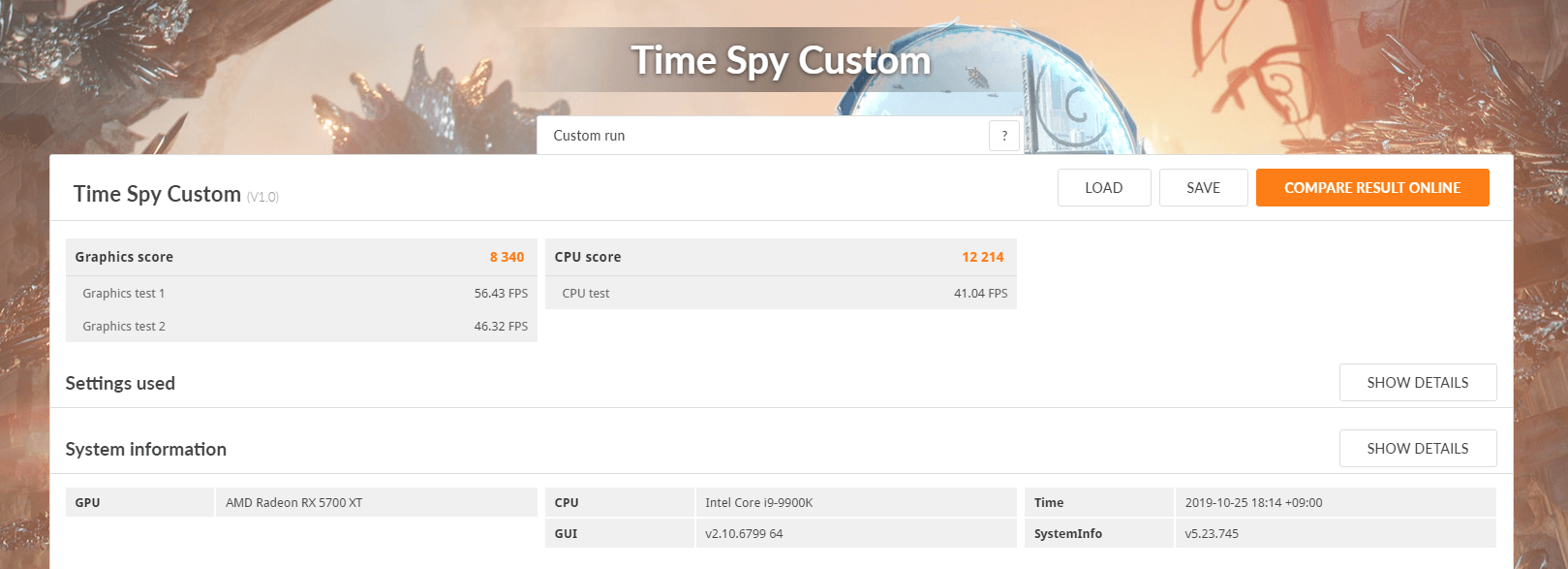Click the Time Spy Custom panel title
The width and height of the screenshot is (1568, 569).
coord(157,194)
